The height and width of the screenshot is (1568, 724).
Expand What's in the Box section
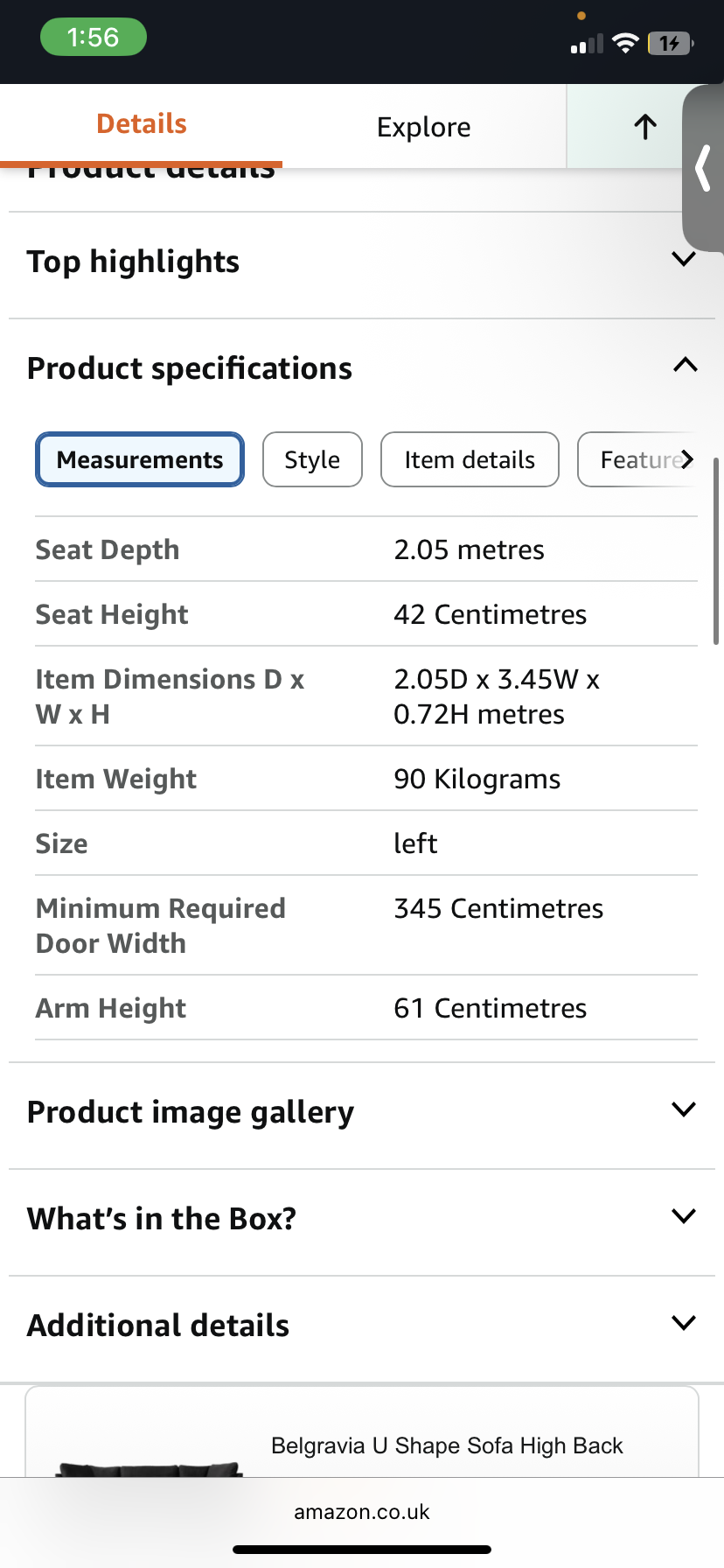click(683, 1216)
